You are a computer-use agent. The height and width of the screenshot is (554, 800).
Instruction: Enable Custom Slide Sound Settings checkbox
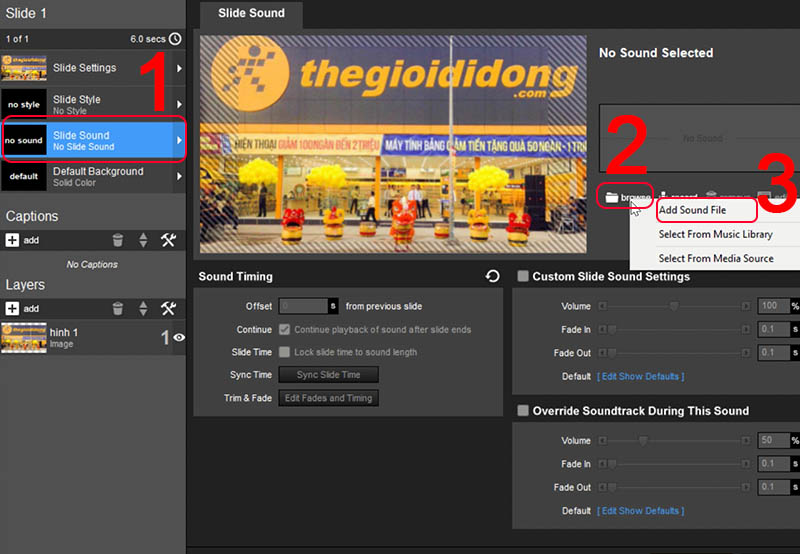523,276
